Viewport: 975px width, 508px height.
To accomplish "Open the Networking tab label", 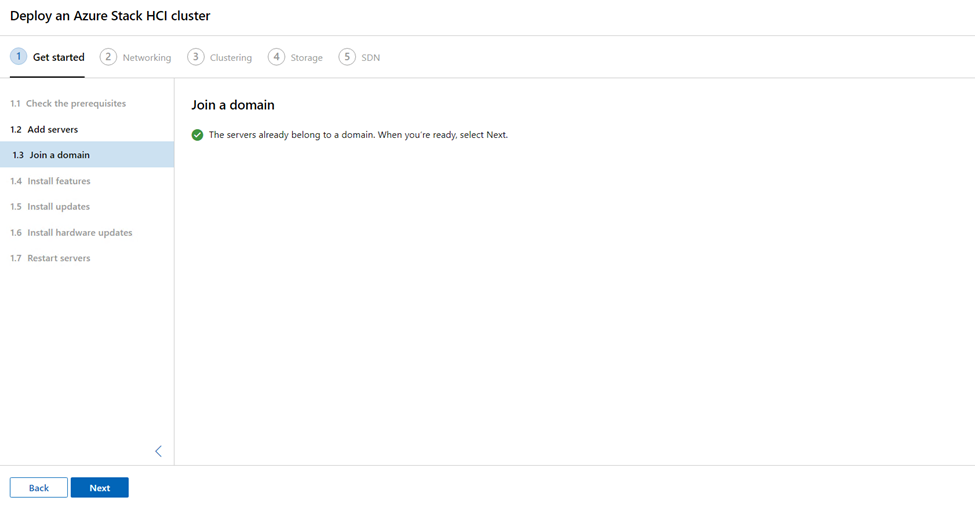I will point(147,57).
